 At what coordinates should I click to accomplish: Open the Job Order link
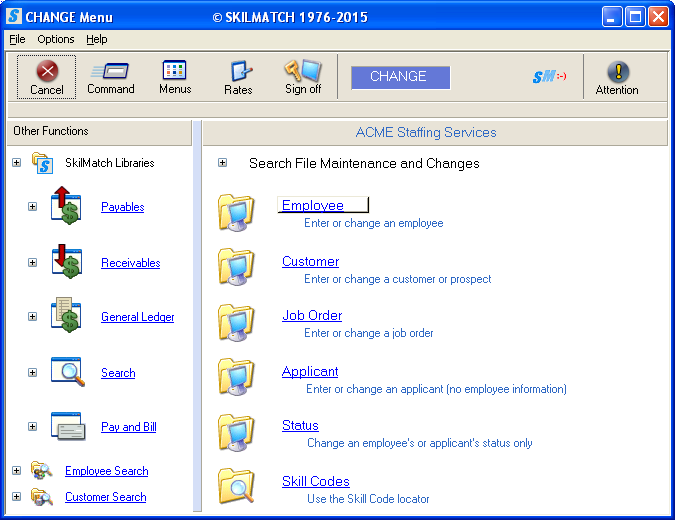(312, 316)
